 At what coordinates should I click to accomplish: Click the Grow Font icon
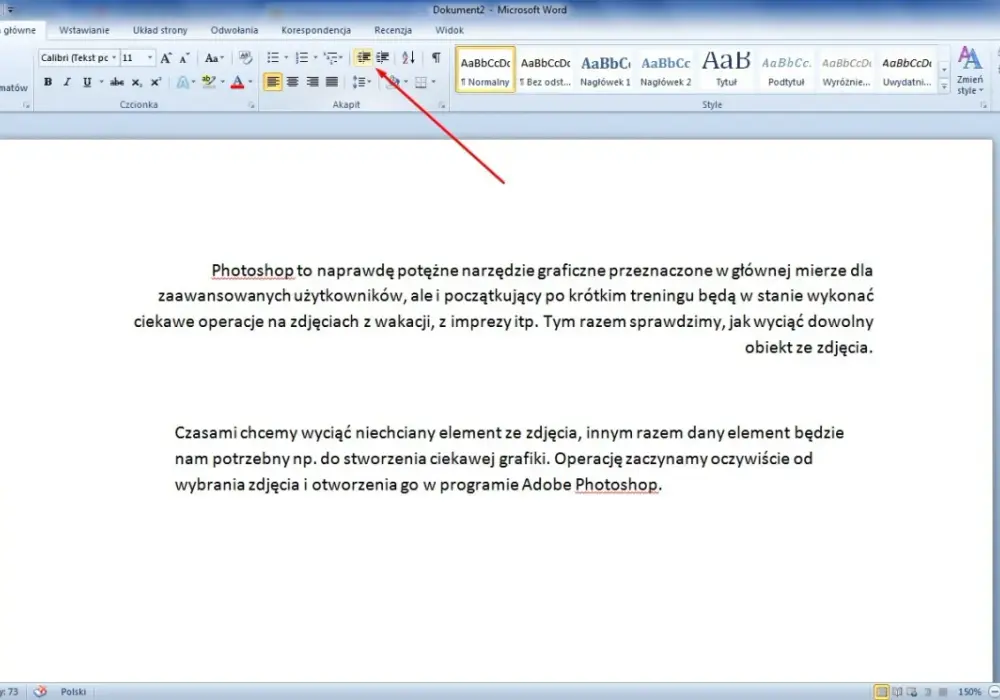pyautogui.click(x=166, y=58)
